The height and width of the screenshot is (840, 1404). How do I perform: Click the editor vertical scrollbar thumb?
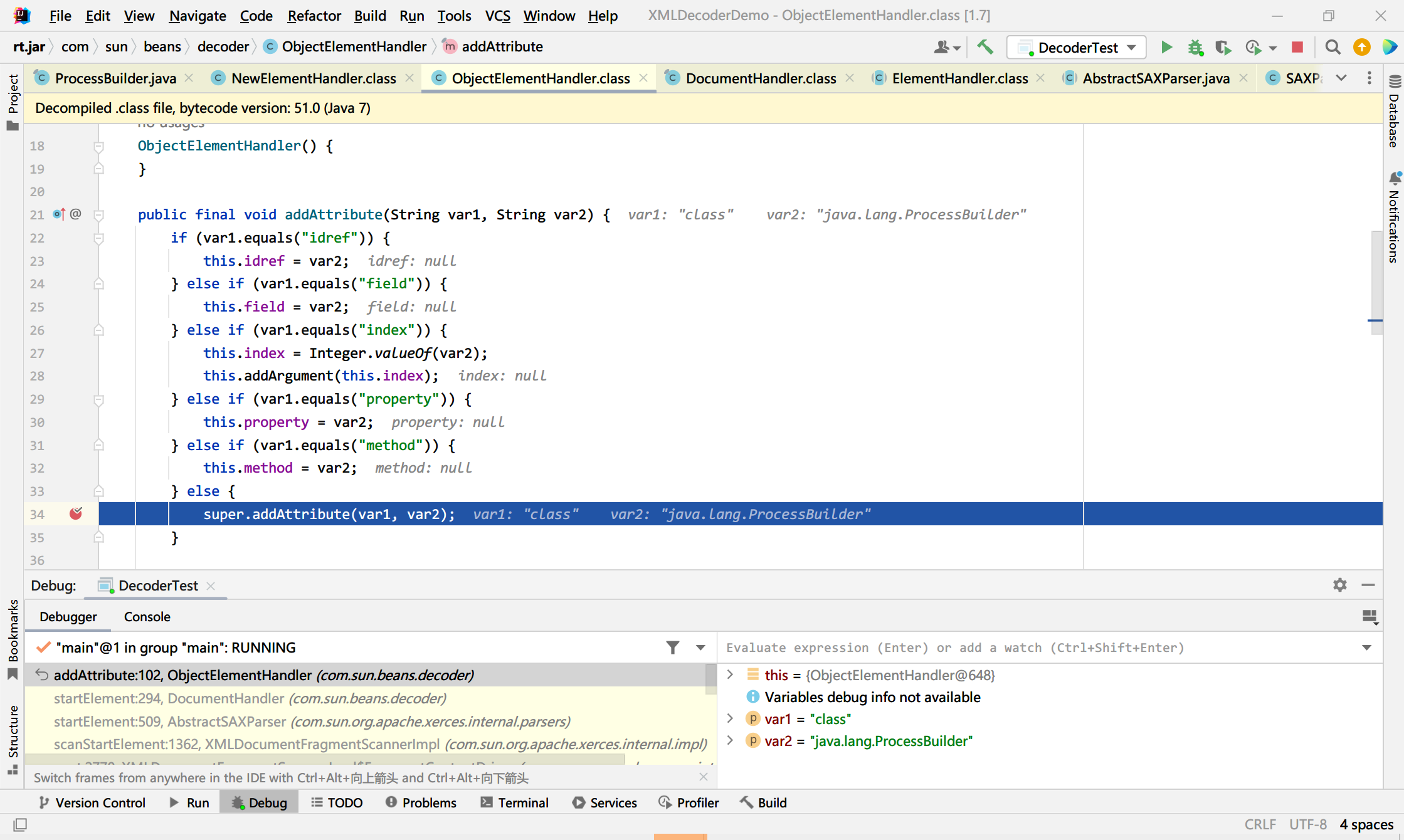click(1376, 283)
